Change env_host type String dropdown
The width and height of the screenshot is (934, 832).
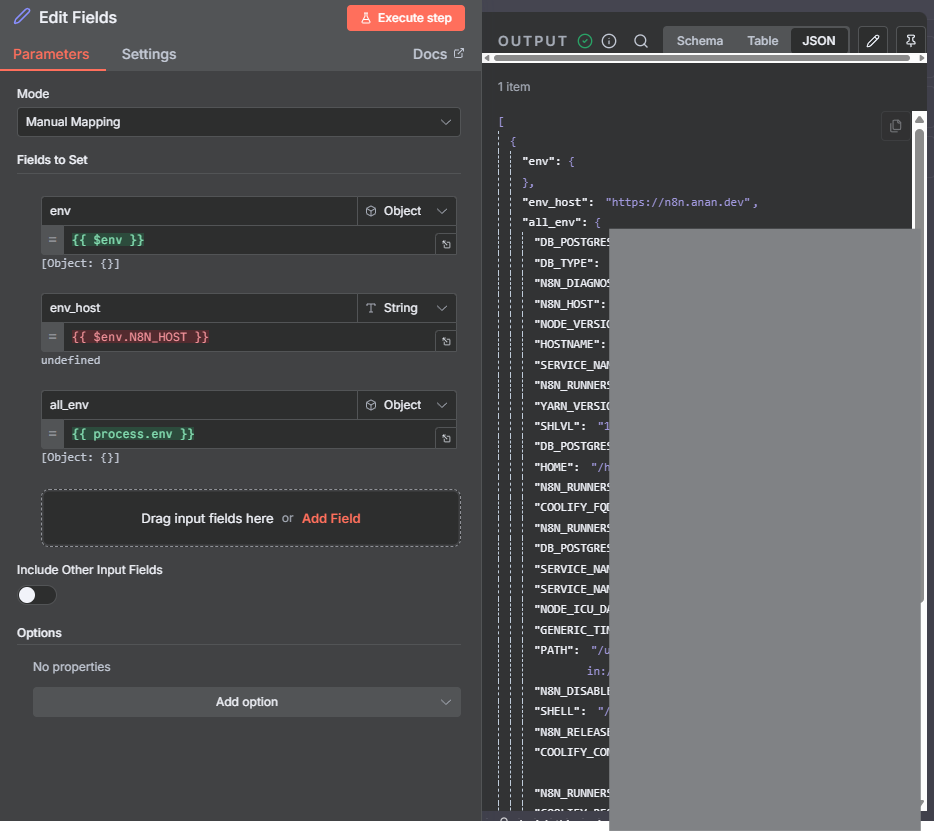(x=407, y=308)
